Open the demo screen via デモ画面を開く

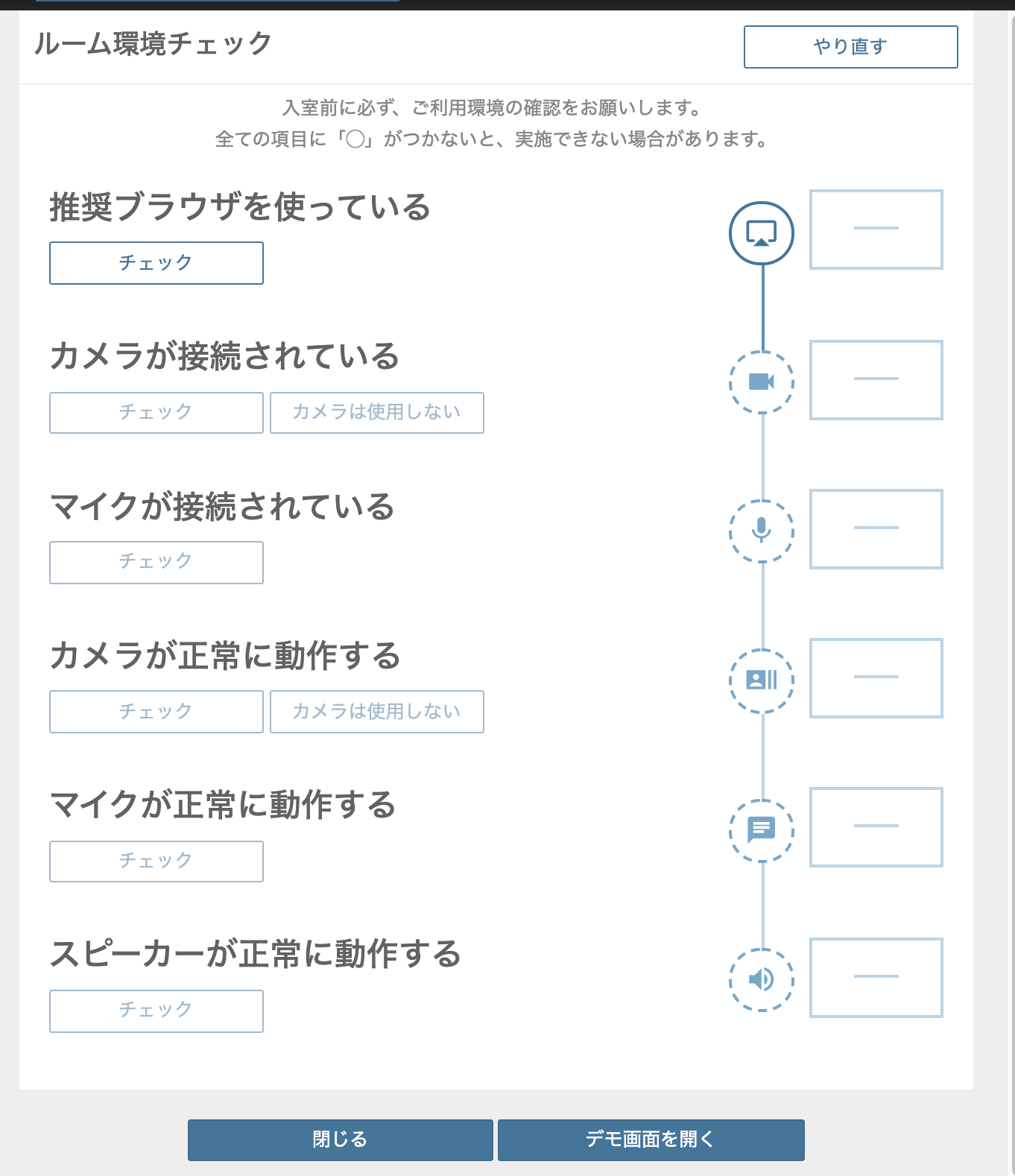point(651,1139)
